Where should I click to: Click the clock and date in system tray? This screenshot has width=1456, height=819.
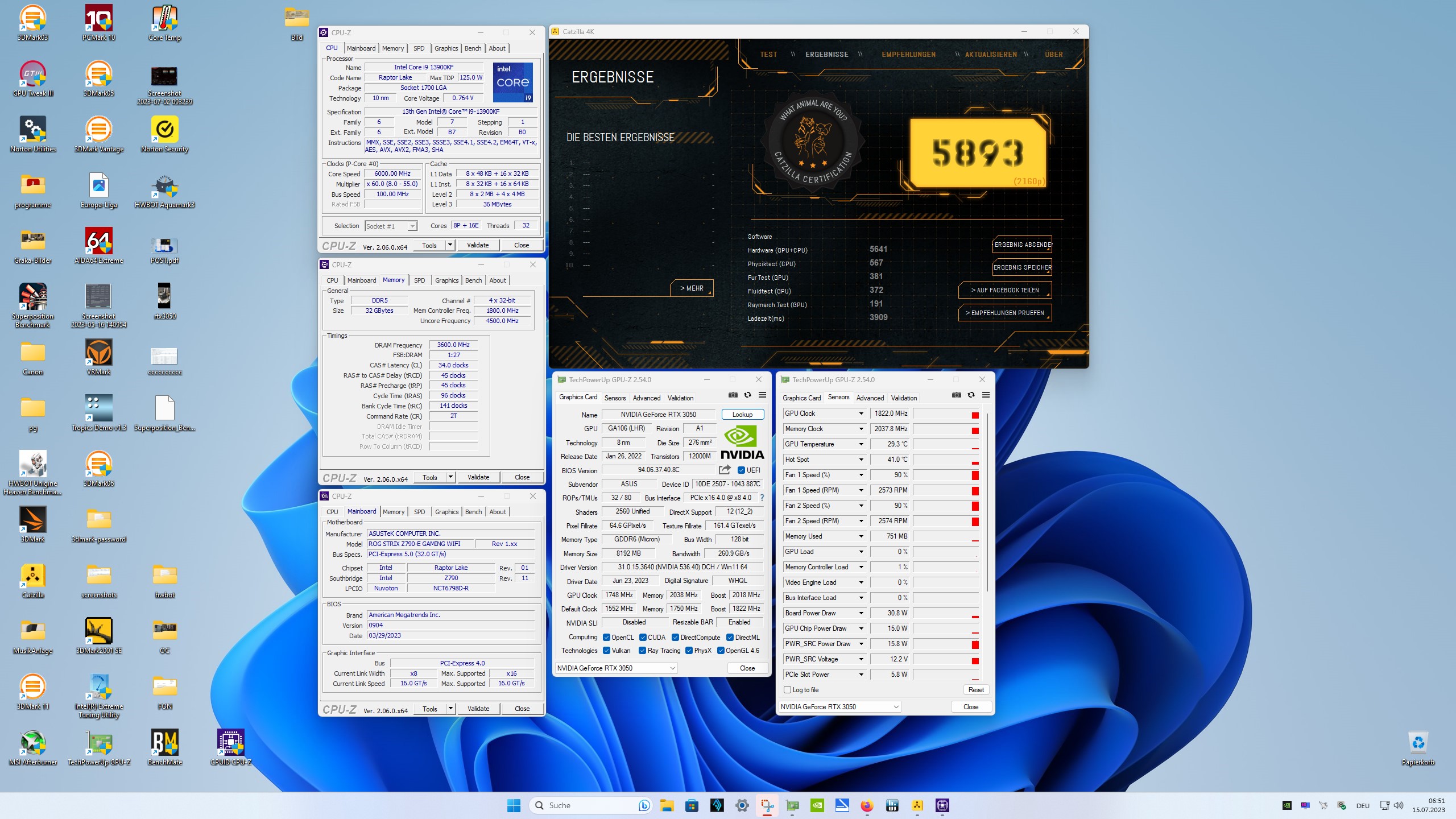1428,805
